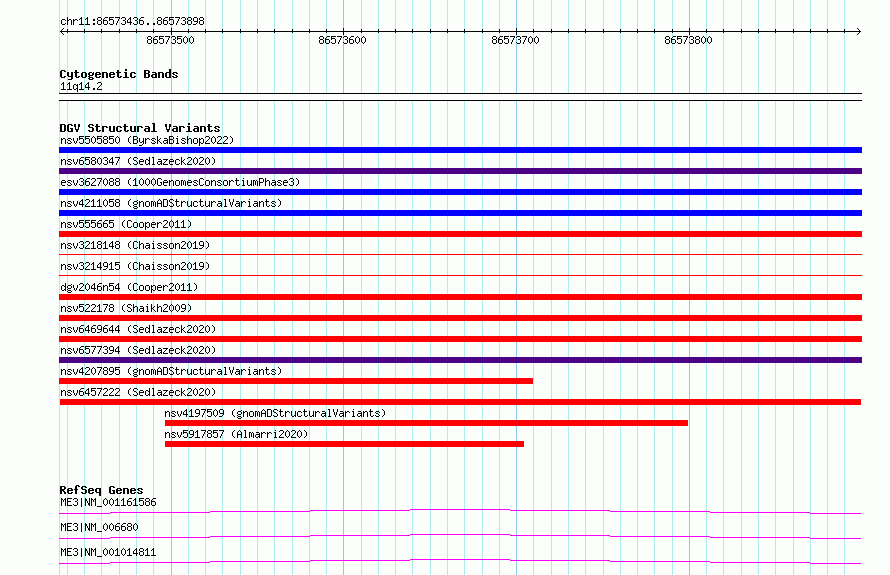Image resolution: width=890 pixels, height=575 pixels.
Task: Click the red bar under nsv555665
Action: point(460,234)
